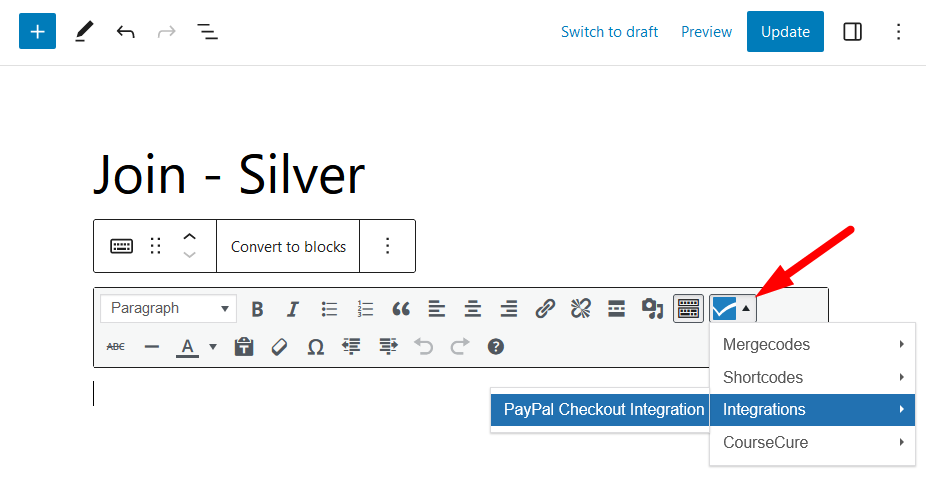Move the block down
Viewport: 926px width, 504px height.
click(x=189, y=255)
